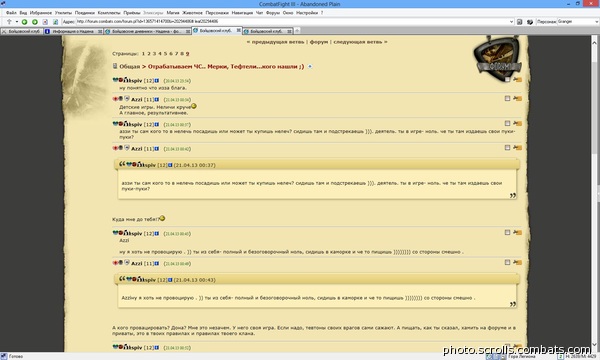This screenshot has width=600, height=360.
Task: Click the Refresh page toolbar icon
Action: coord(55,22)
